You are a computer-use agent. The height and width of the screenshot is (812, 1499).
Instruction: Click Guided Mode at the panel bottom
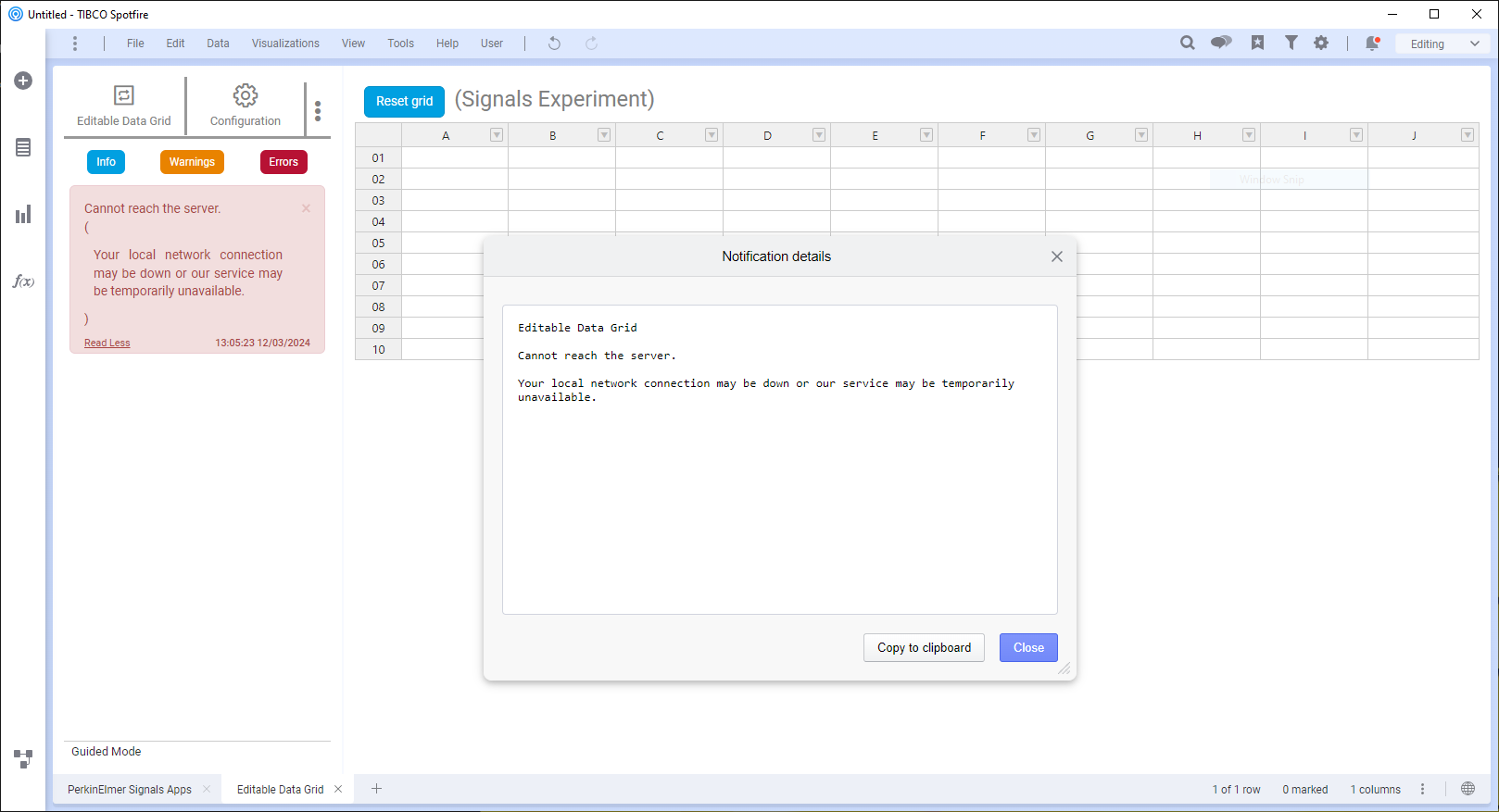[107, 752]
